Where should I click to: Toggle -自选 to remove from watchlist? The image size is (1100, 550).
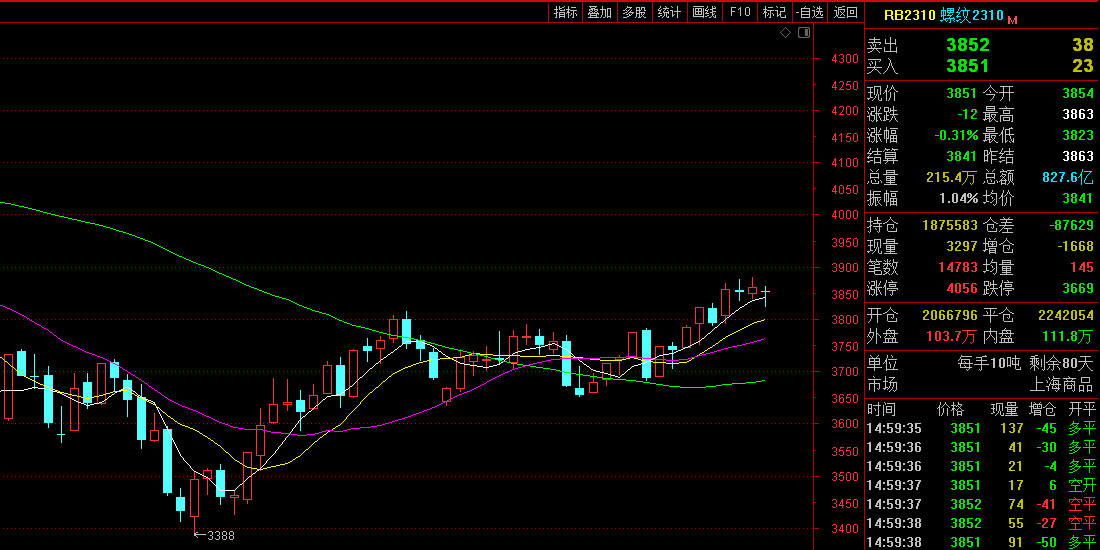point(810,12)
